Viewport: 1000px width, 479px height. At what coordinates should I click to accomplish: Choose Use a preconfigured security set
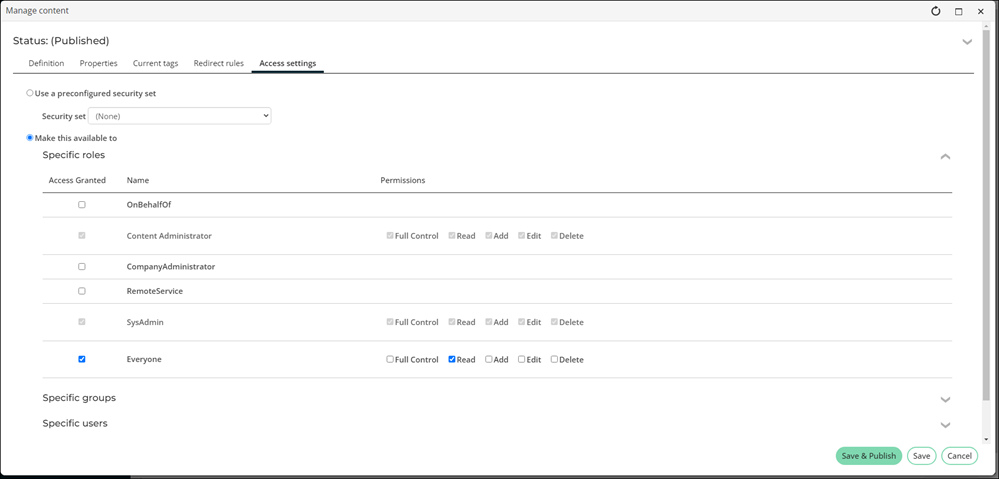(x=29, y=93)
